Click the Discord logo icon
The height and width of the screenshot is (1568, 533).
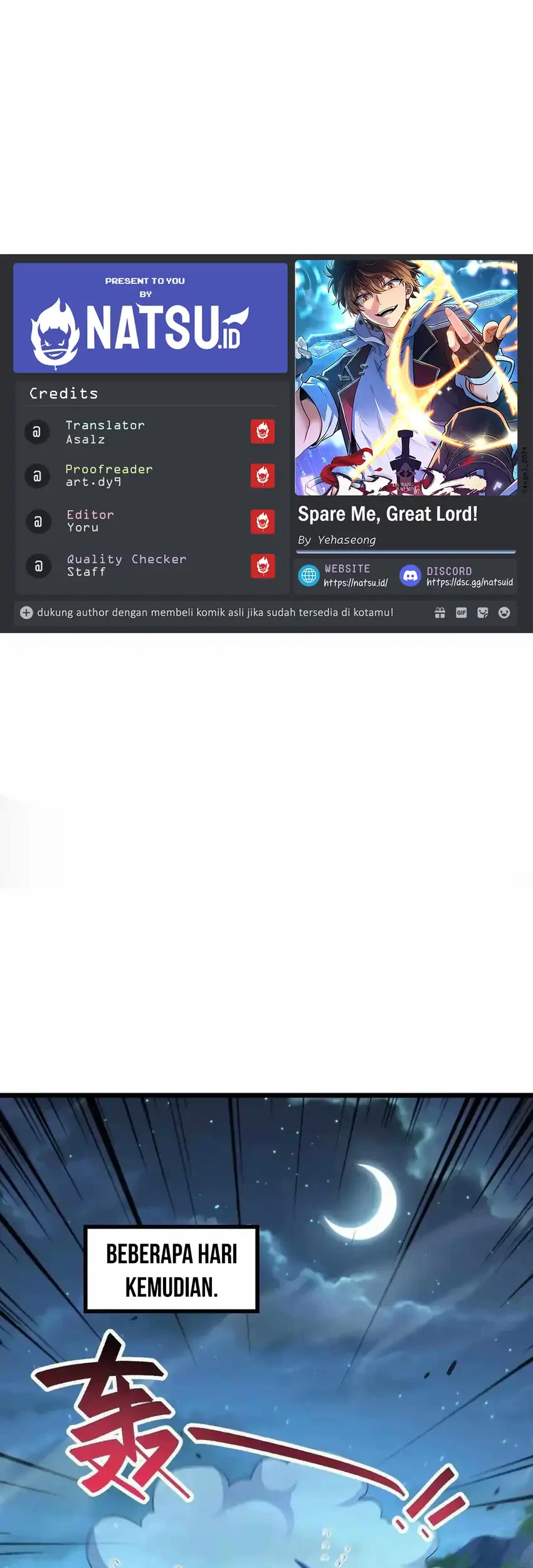click(x=410, y=575)
